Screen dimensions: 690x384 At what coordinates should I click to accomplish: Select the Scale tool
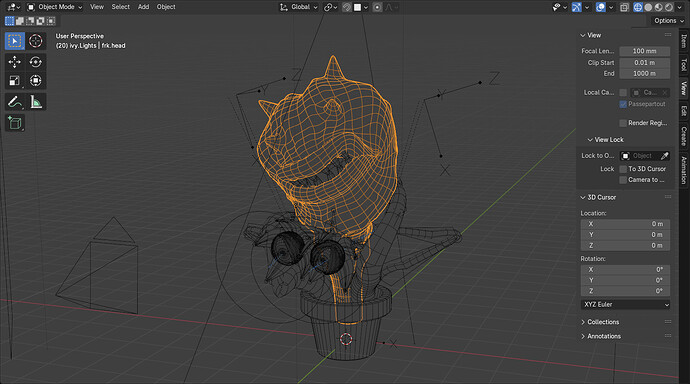tap(15, 80)
